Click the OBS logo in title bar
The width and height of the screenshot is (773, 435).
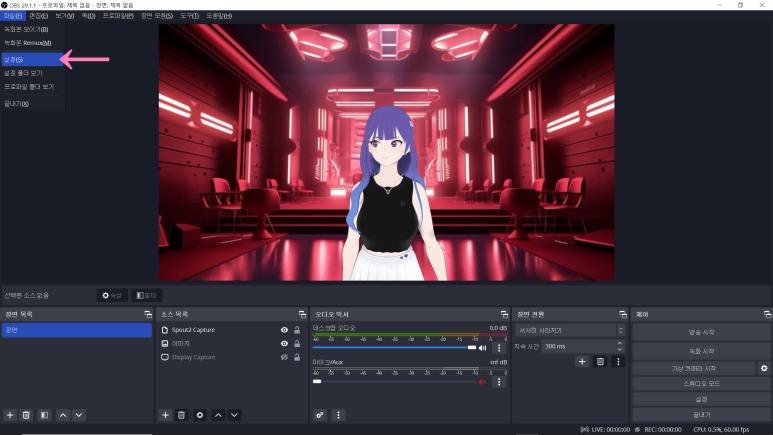(x=4, y=5)
